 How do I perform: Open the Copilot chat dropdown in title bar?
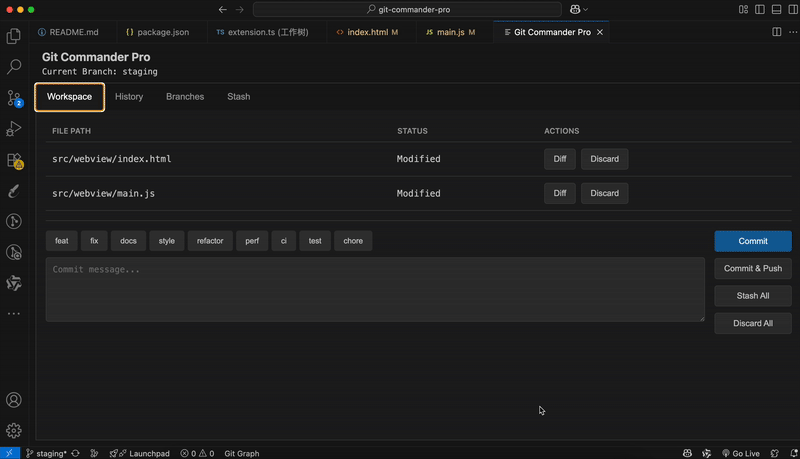[579, 9]
